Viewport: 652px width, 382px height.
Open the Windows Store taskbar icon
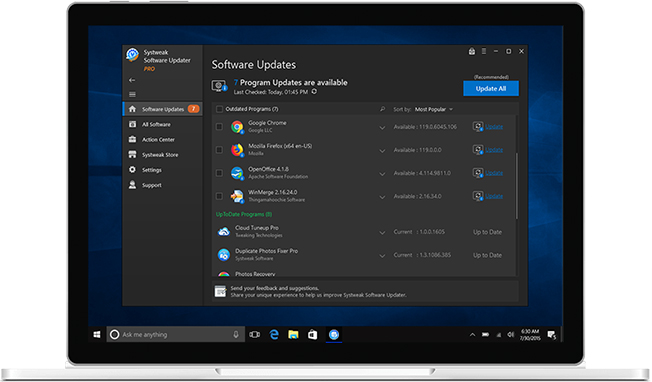(x=313, y=335)
